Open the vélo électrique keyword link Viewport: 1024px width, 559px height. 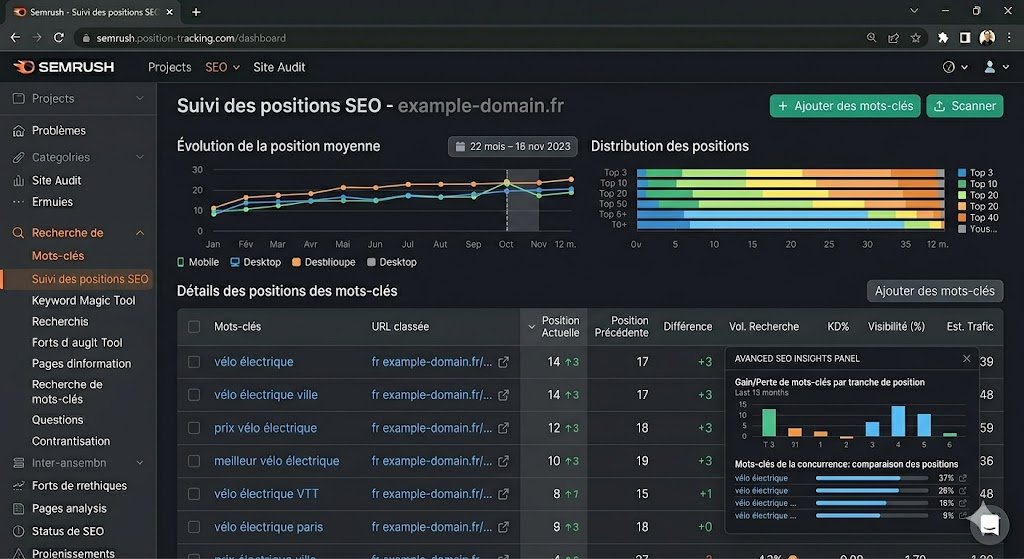point(253,362)
